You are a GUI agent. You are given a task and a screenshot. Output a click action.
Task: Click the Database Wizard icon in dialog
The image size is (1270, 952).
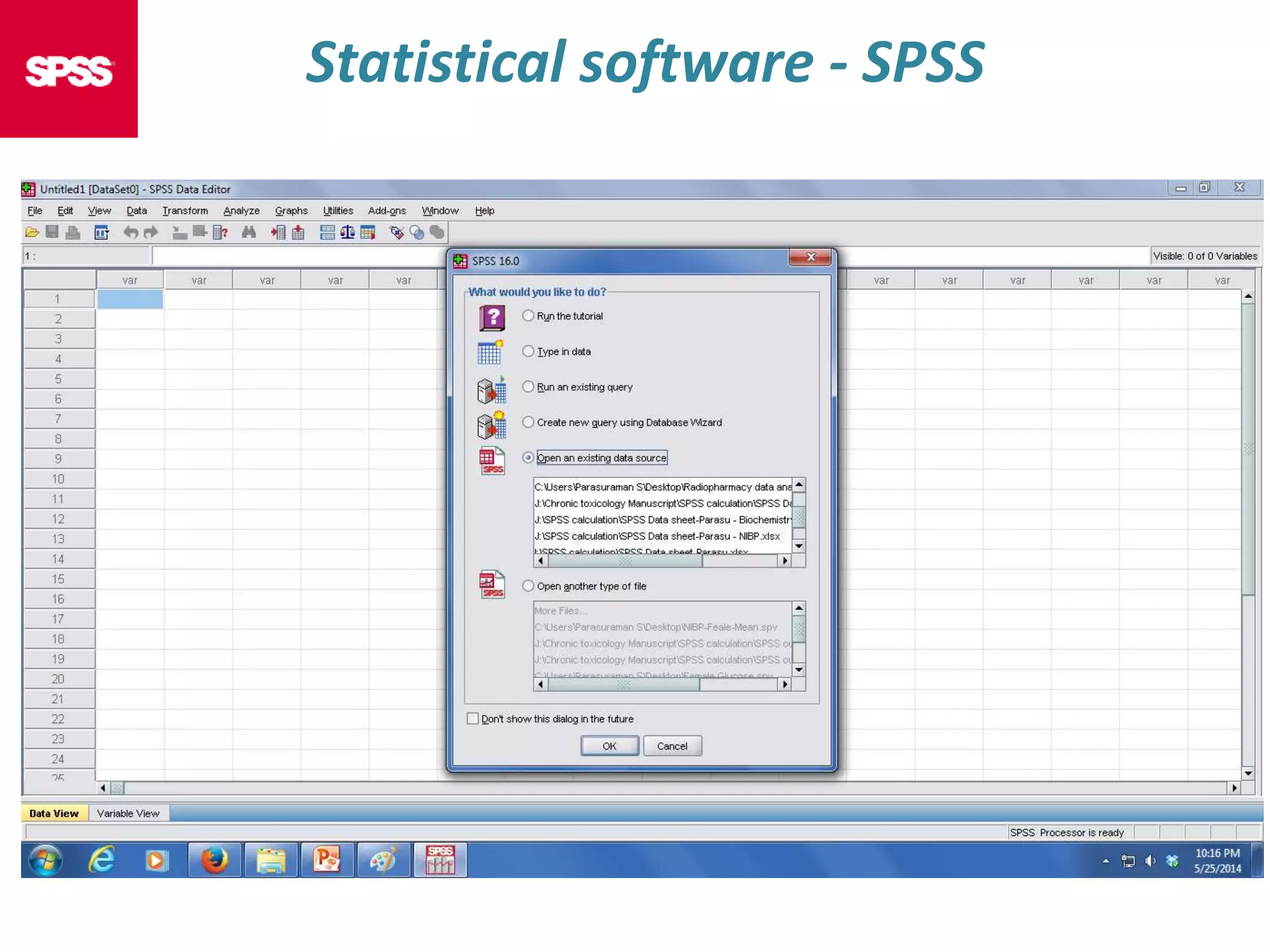point(492,425)
